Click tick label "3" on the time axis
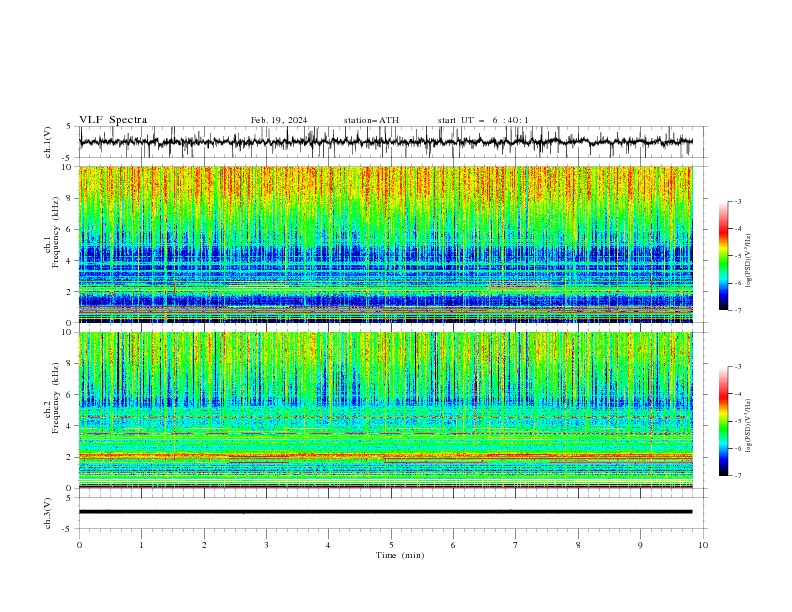Viewport: 792px width, 612px height. tap(266, 545)
